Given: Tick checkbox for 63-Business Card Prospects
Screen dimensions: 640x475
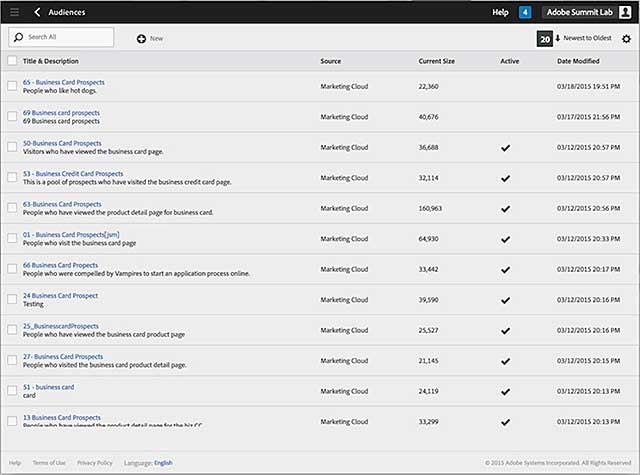Looking at the screenshot, I should [x=12, y=208].
